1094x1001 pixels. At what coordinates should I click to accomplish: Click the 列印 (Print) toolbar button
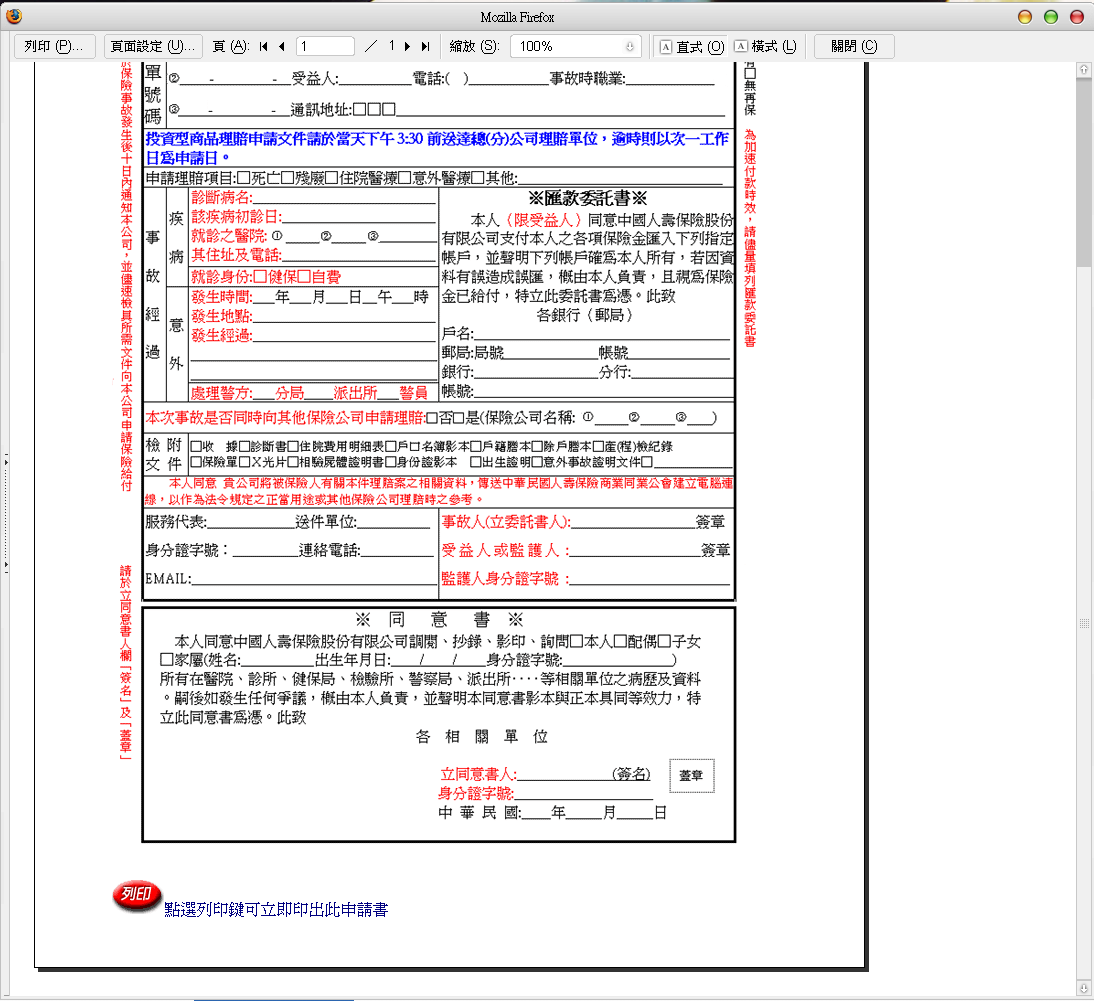click(55, 46)
